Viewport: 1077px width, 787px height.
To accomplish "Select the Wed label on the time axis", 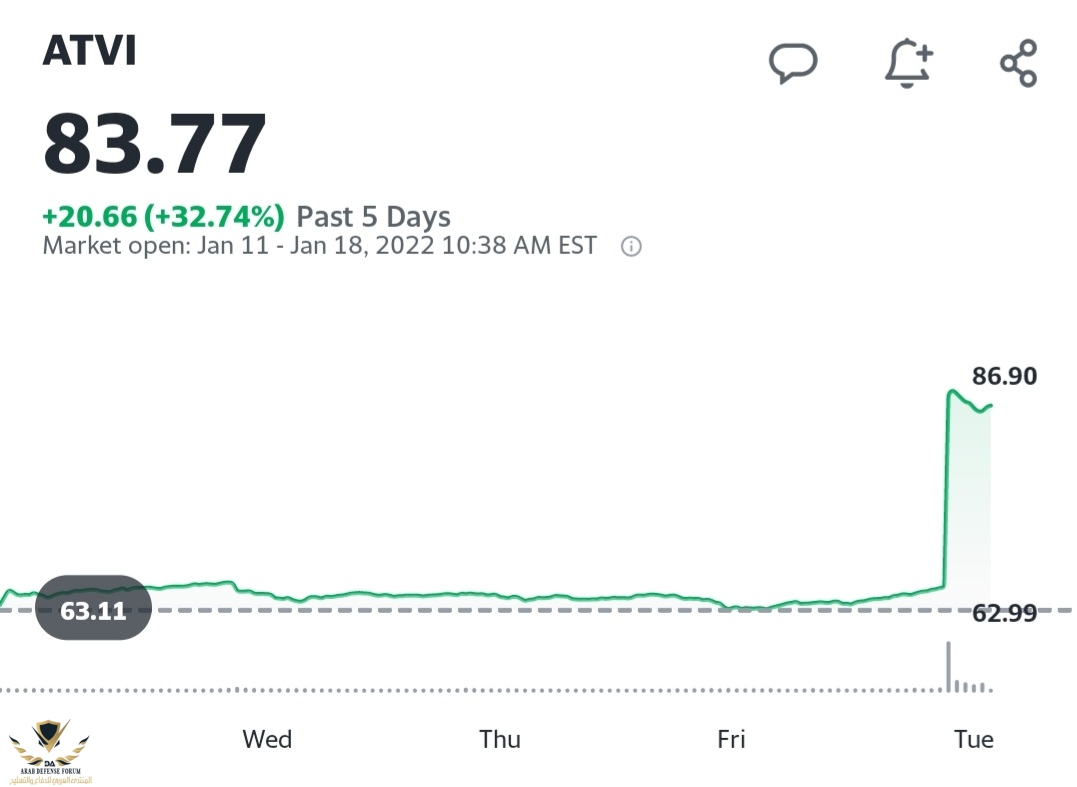I will click(x=267, y=739).
